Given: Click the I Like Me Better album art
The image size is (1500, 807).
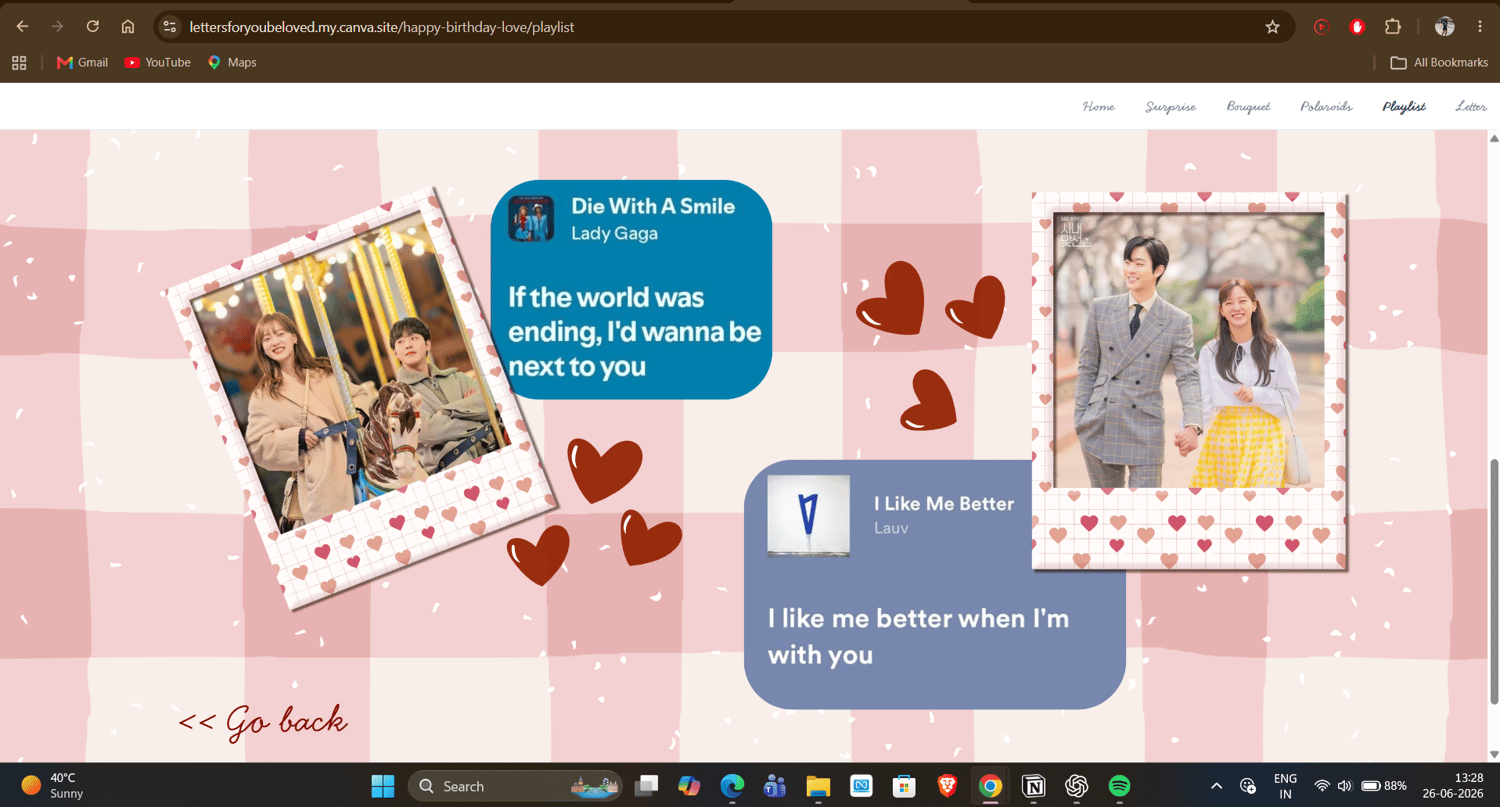Looking at the screenshot, I should [x=808, y=516].
